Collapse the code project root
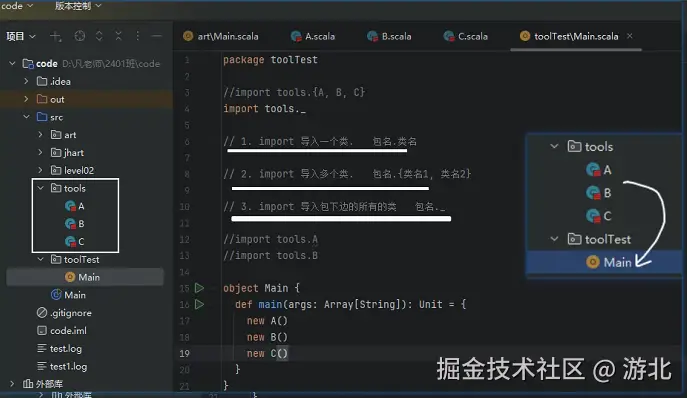 (12, 64)
